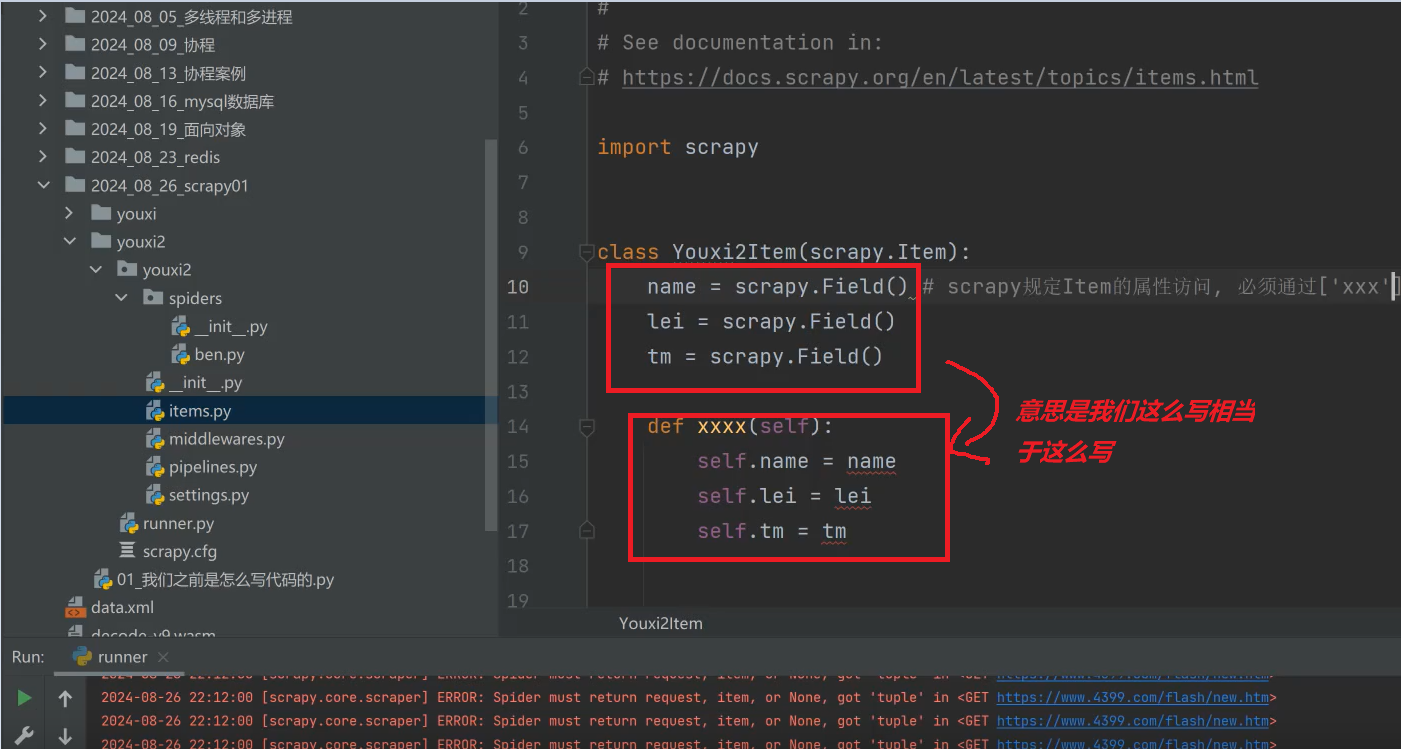Click the 'self.tm = tm' line

[772, 531]
